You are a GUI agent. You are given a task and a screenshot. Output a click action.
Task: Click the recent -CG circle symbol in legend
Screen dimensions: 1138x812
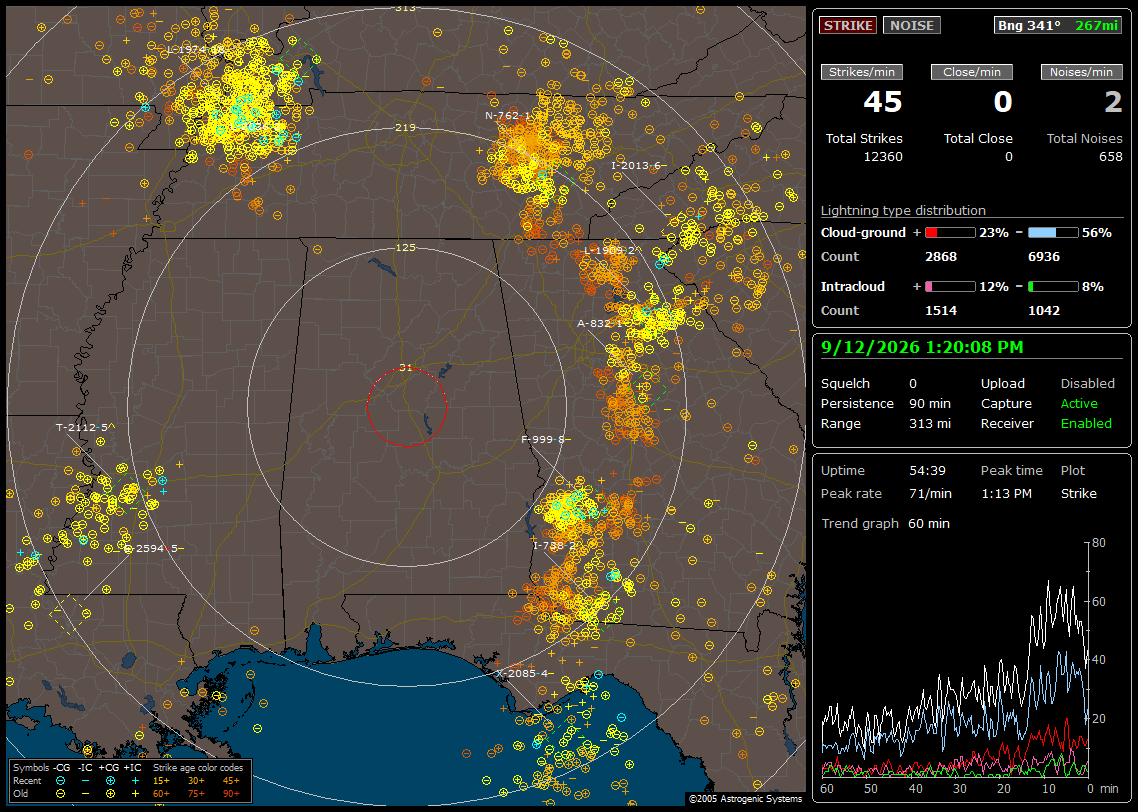60,781
